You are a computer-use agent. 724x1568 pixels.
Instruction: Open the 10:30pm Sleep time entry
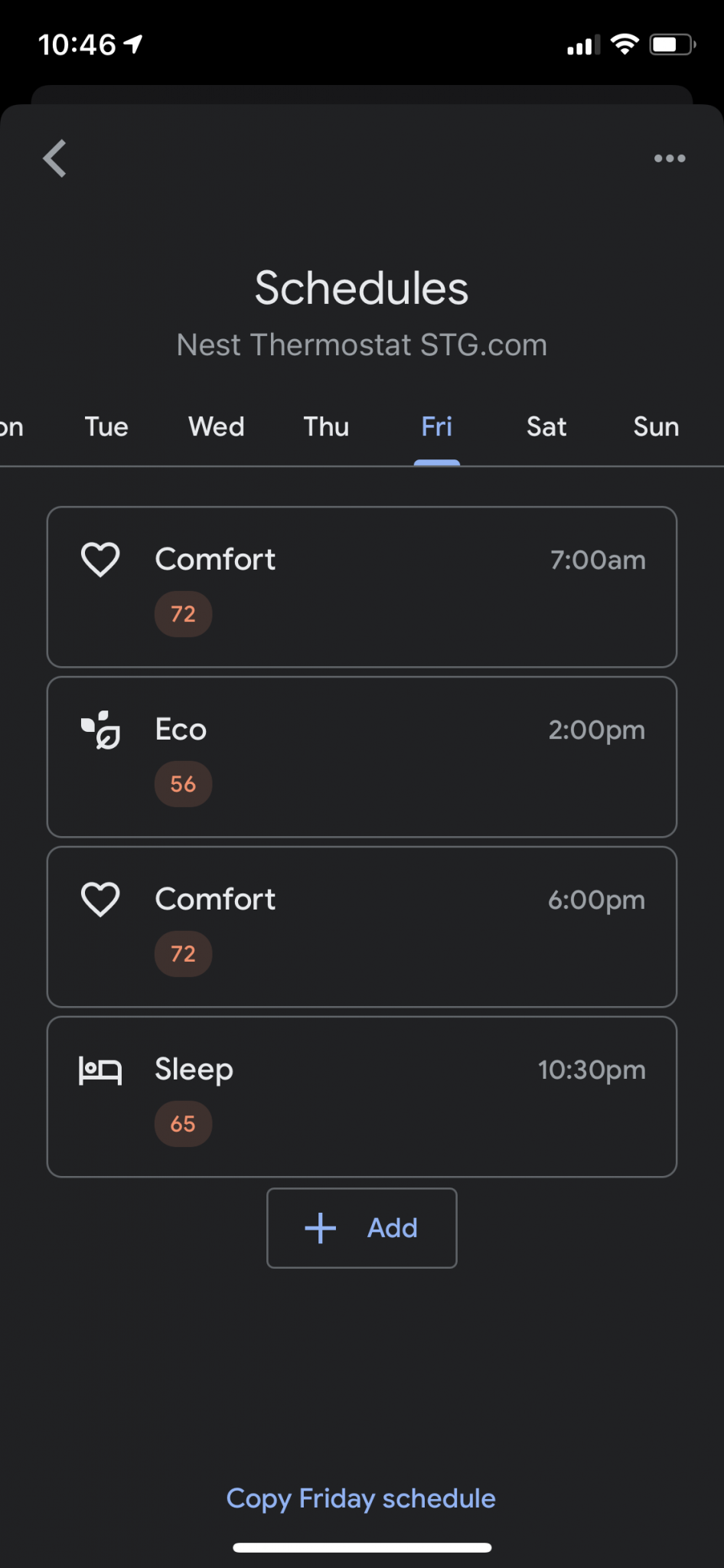click(x=592, y=1070)
